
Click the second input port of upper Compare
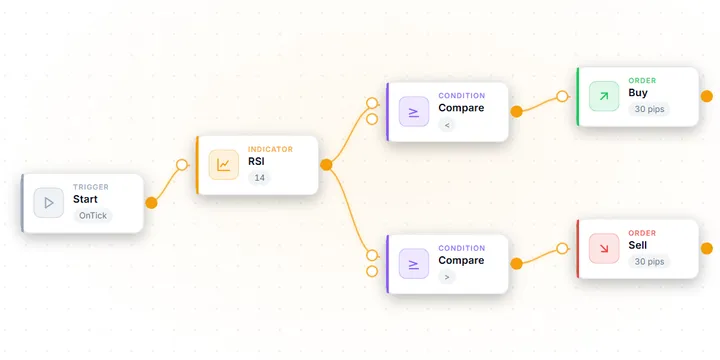[x=372, y=119]
